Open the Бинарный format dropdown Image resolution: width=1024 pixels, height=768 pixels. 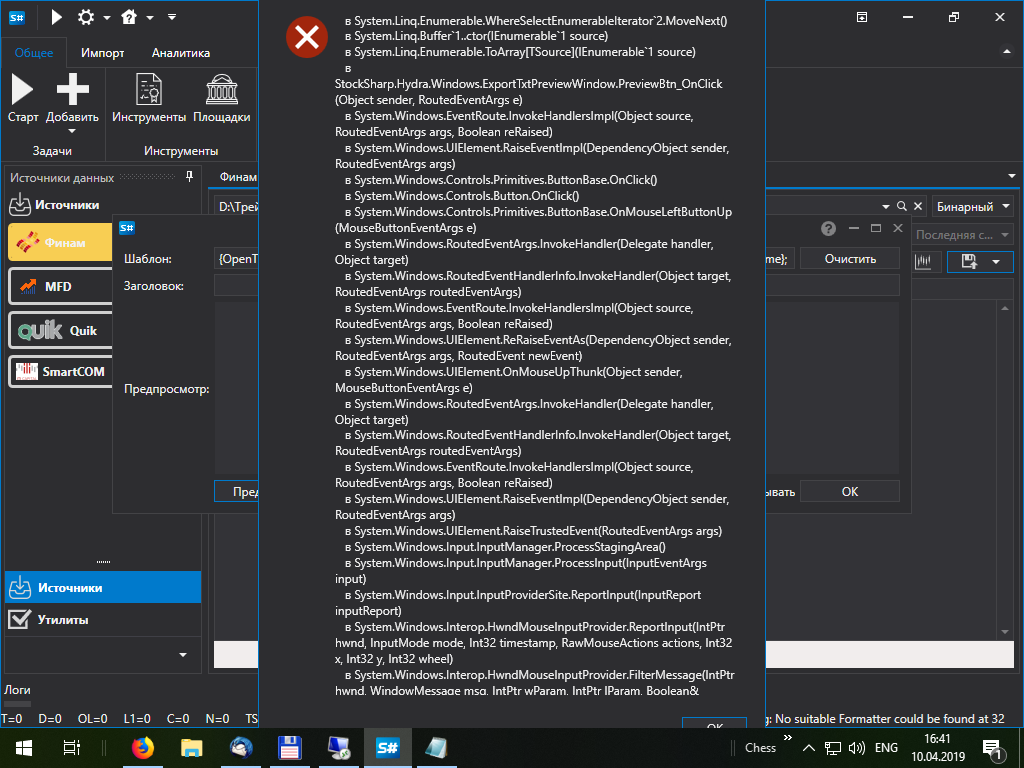pos(973,206)
